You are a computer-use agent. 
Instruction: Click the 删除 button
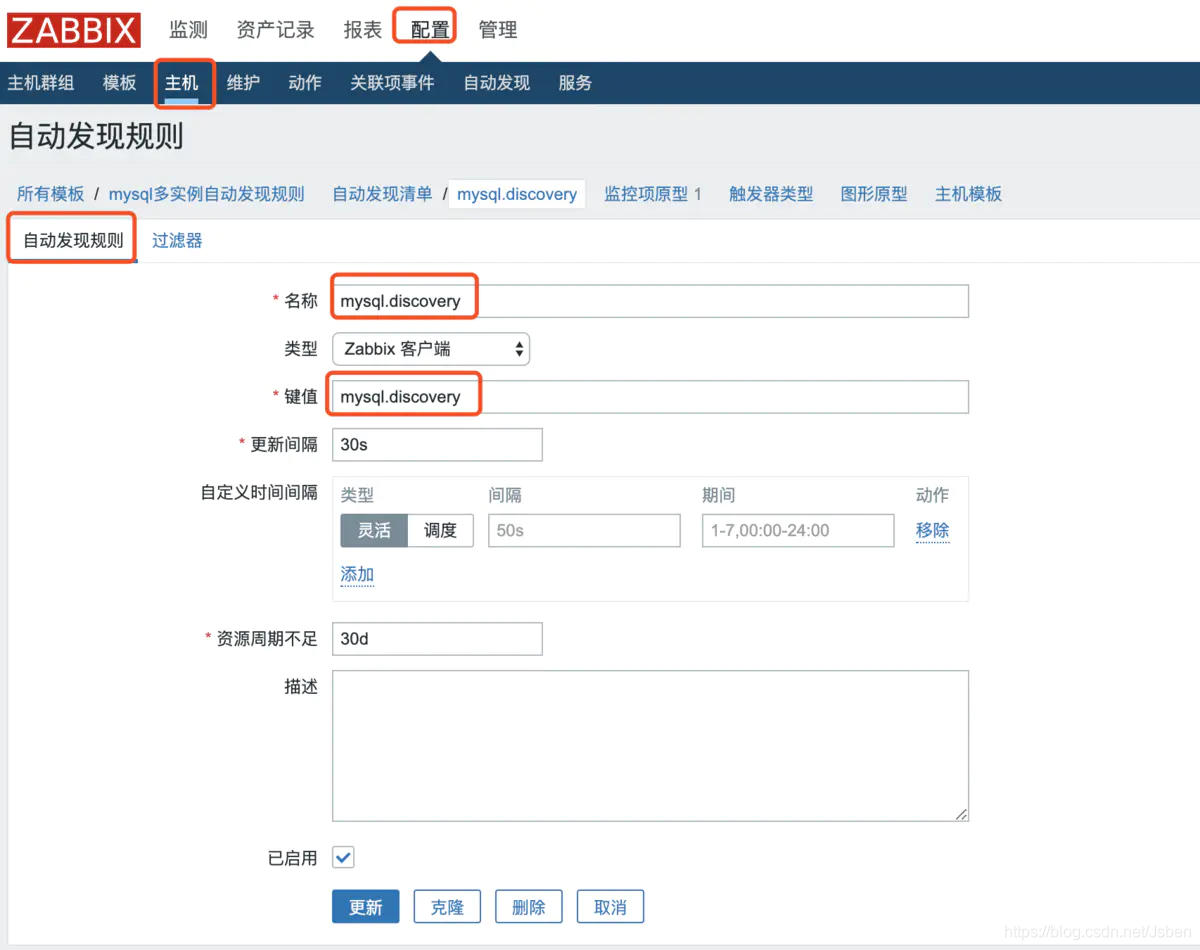[x=529, y=907]
